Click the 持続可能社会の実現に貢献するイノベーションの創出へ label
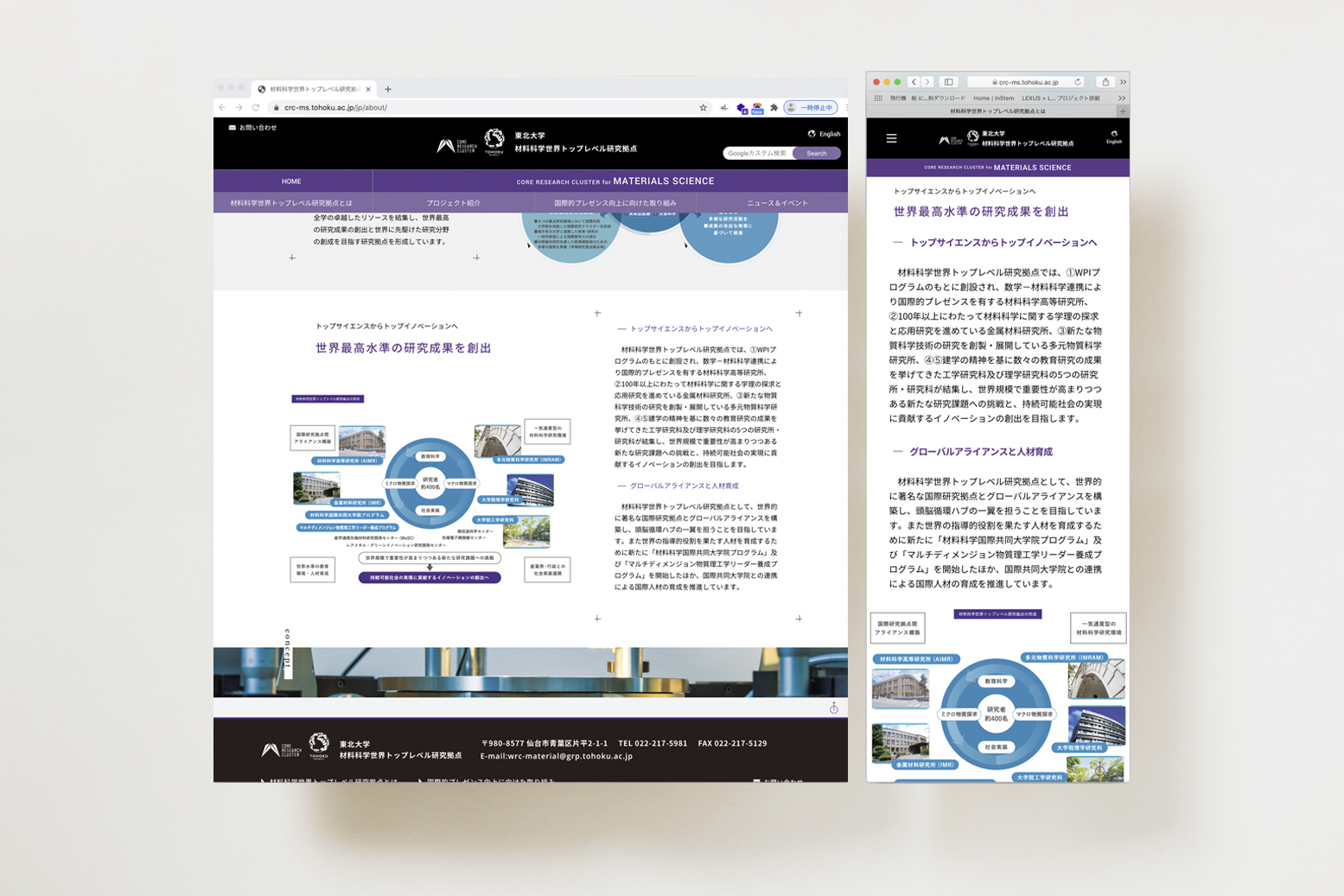Viewport: 1344px width, 896px height. pos(430,577)
